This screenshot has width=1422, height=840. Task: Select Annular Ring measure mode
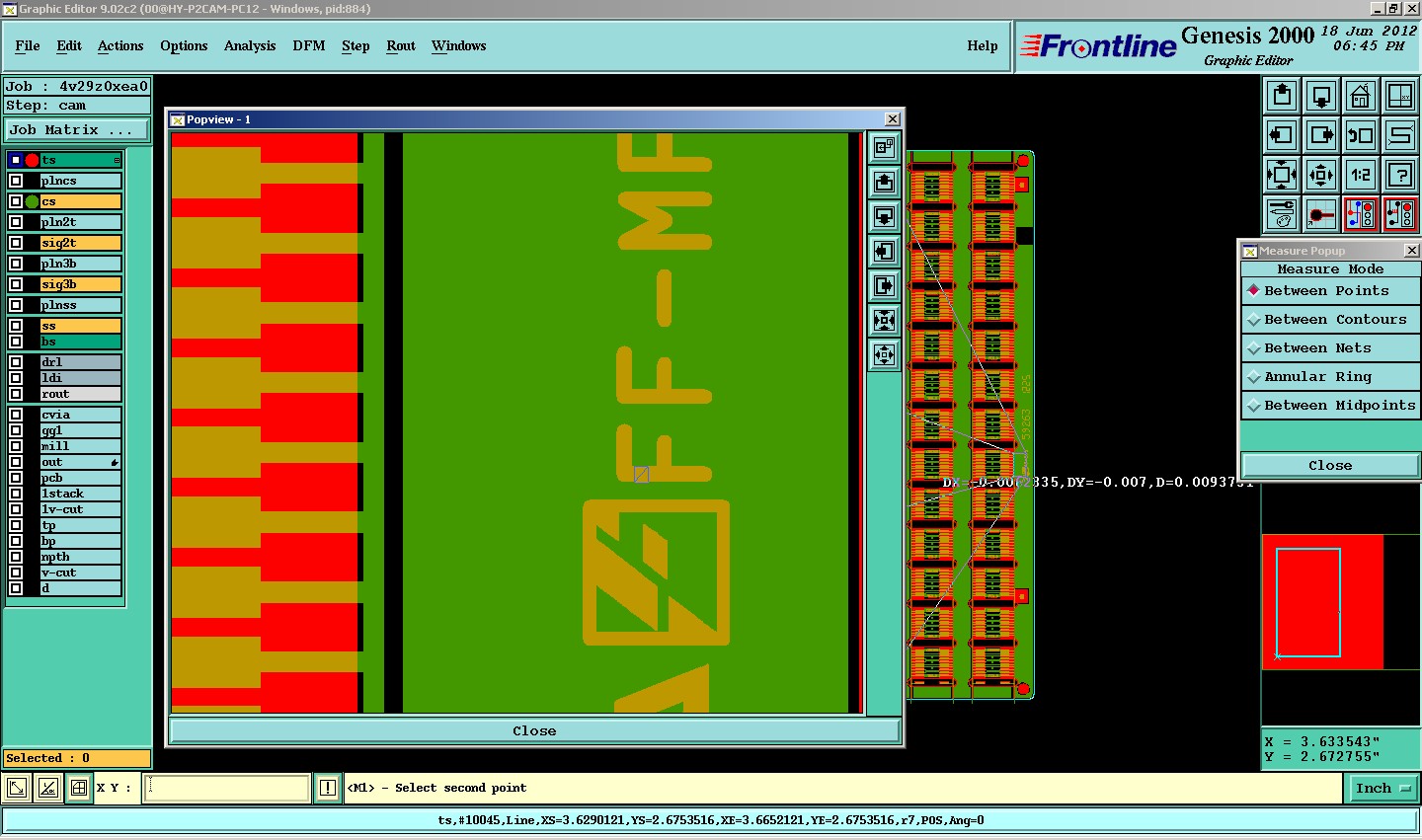tap(1330, 377)
